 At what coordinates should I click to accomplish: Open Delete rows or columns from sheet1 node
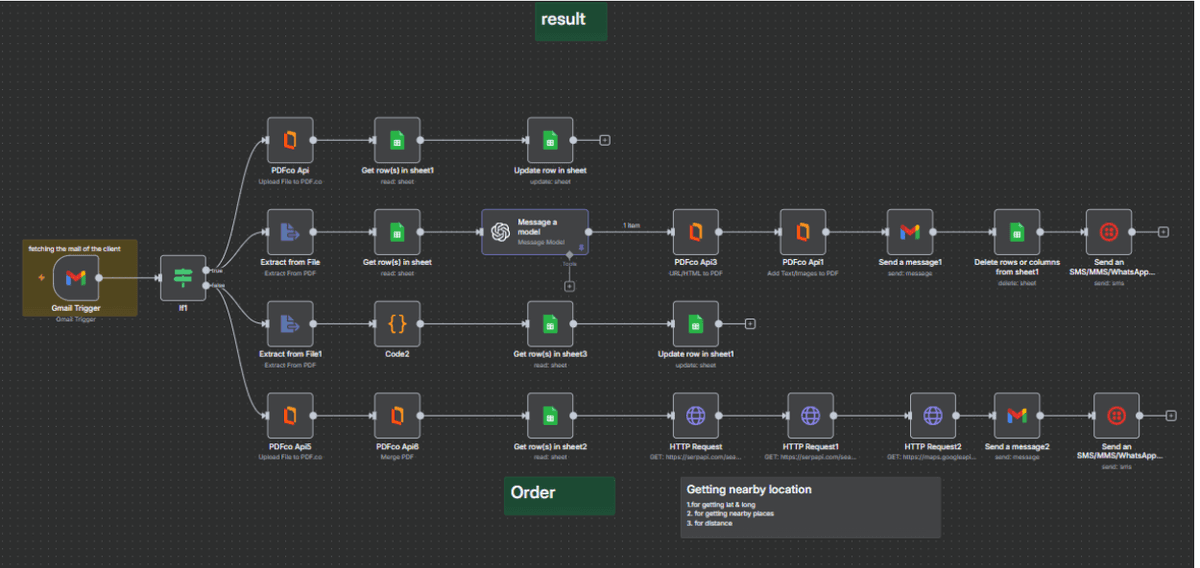(x=1016, y=232)
